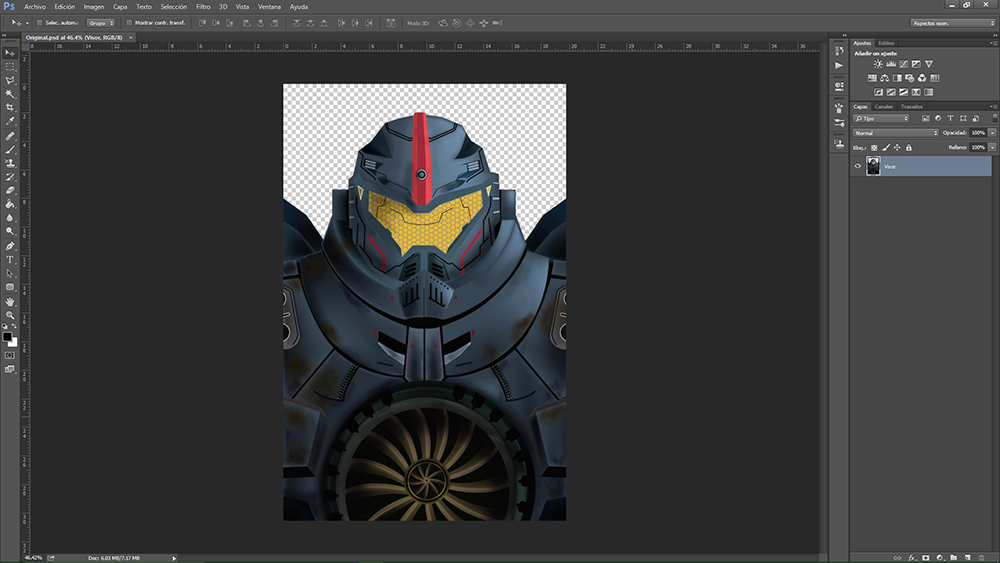The image size is (1000, 563).
Task: Open Capas panel flyout menu
Action: (x=994, y=106)
